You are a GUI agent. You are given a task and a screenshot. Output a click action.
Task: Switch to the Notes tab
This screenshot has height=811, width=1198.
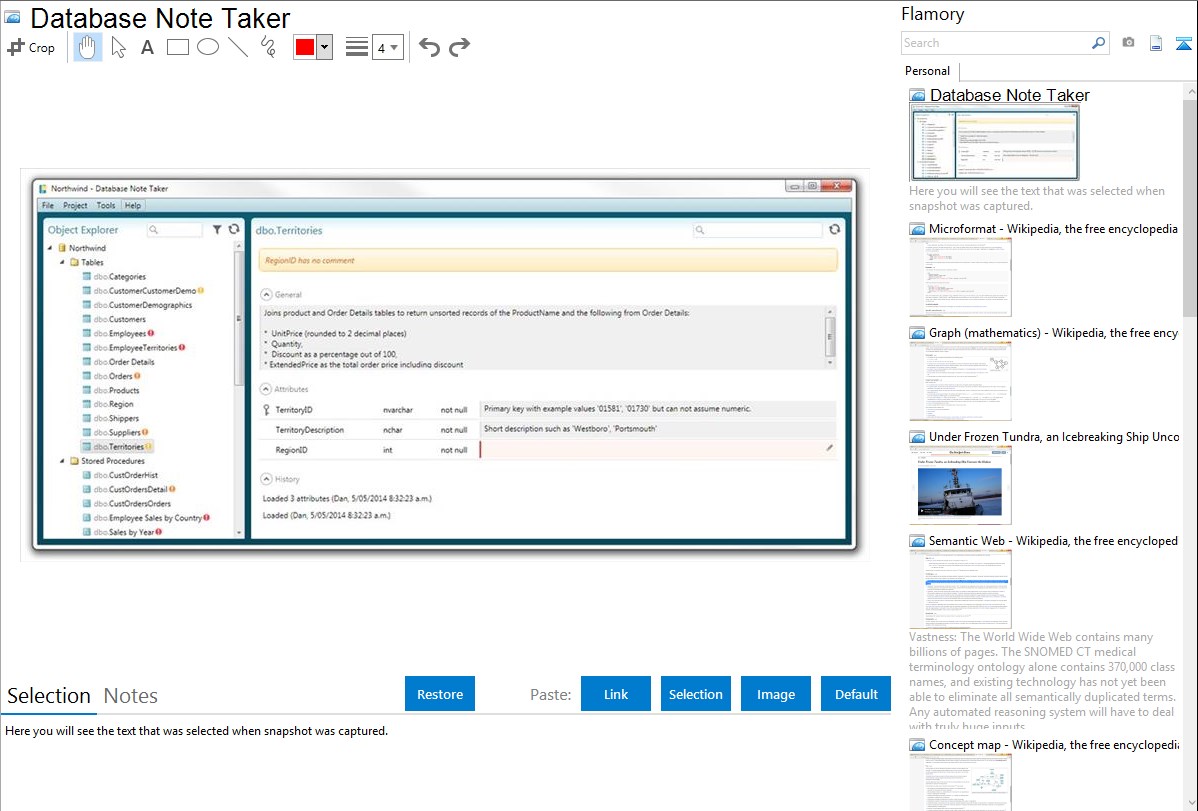coord(131,696)
